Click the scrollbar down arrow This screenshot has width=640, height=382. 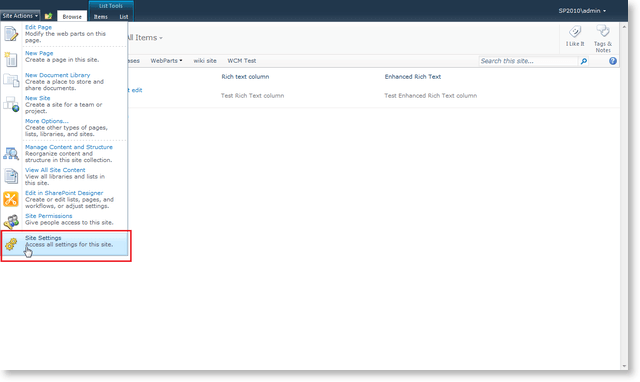click(624, 366)
